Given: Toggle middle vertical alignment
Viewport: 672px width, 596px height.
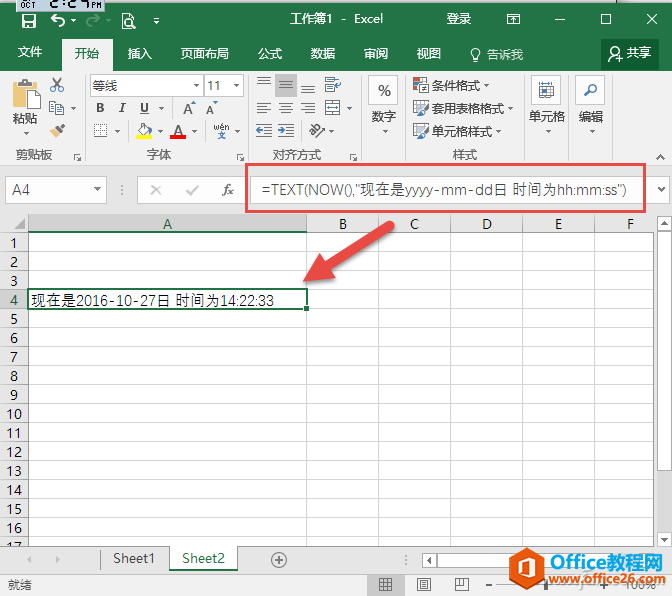Looking at the screenshot, I should 286,85.
